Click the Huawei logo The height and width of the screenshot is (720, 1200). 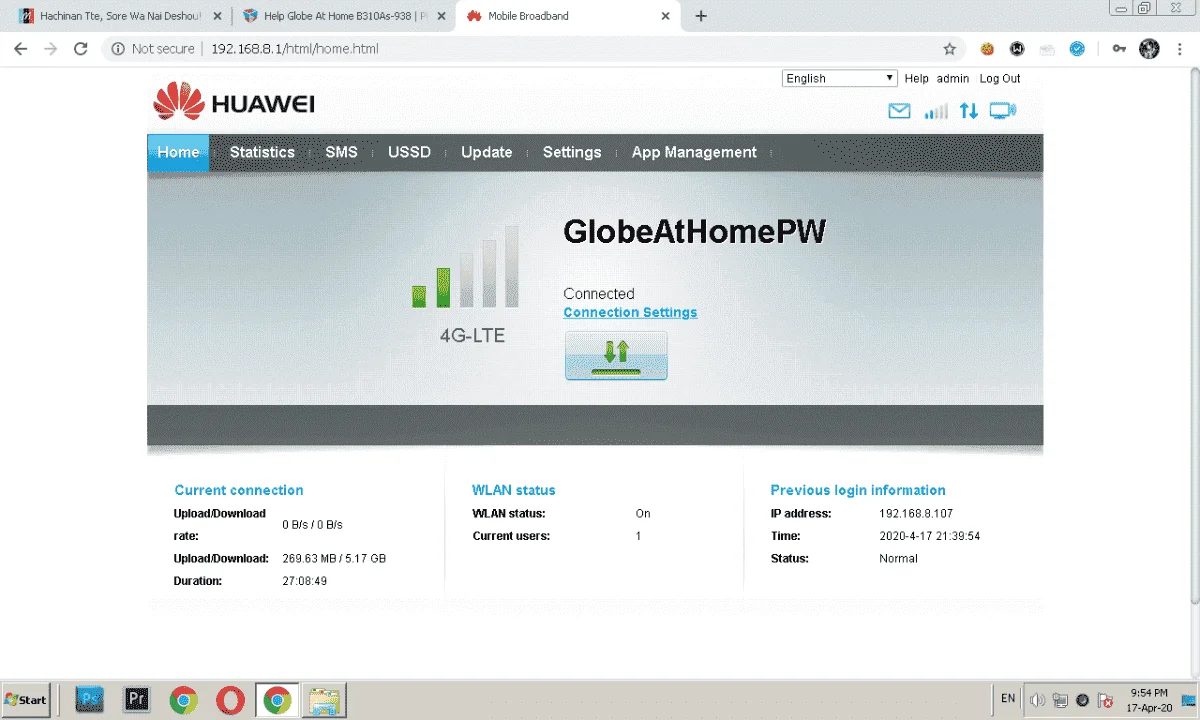234,102
